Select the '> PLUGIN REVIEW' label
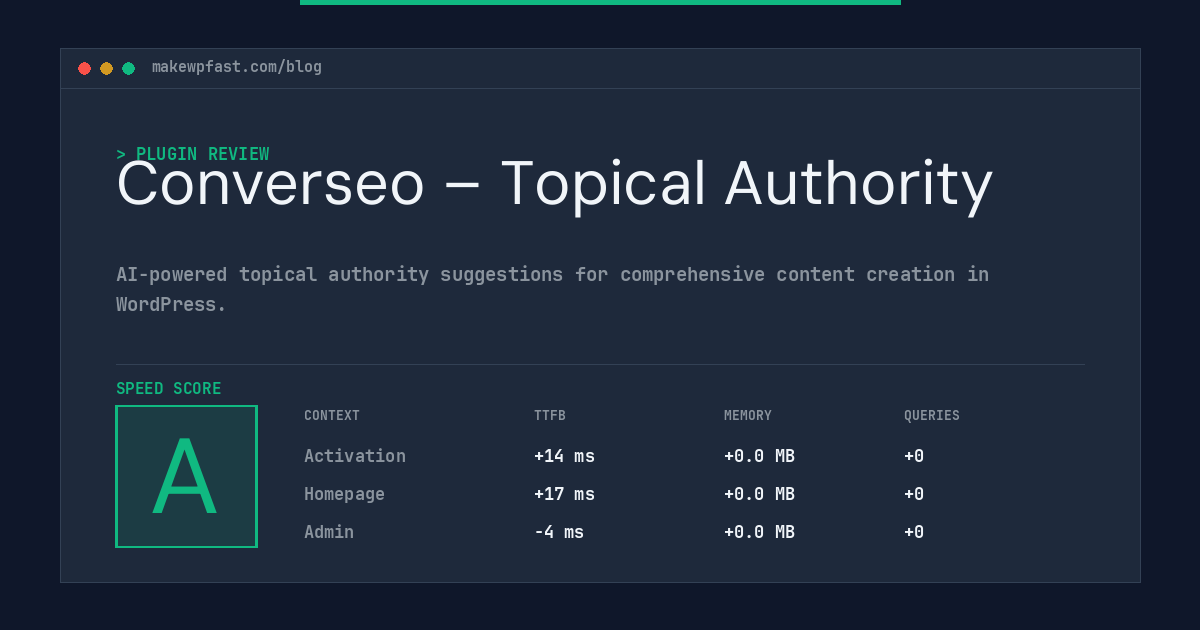 [192, 154]
